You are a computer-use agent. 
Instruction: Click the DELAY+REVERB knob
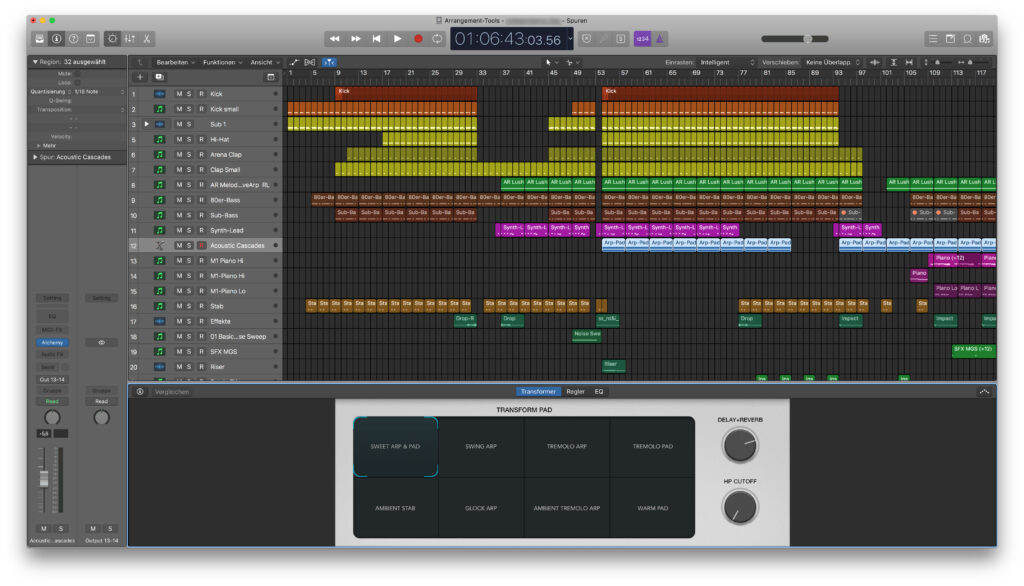click(x=740, y=446)
